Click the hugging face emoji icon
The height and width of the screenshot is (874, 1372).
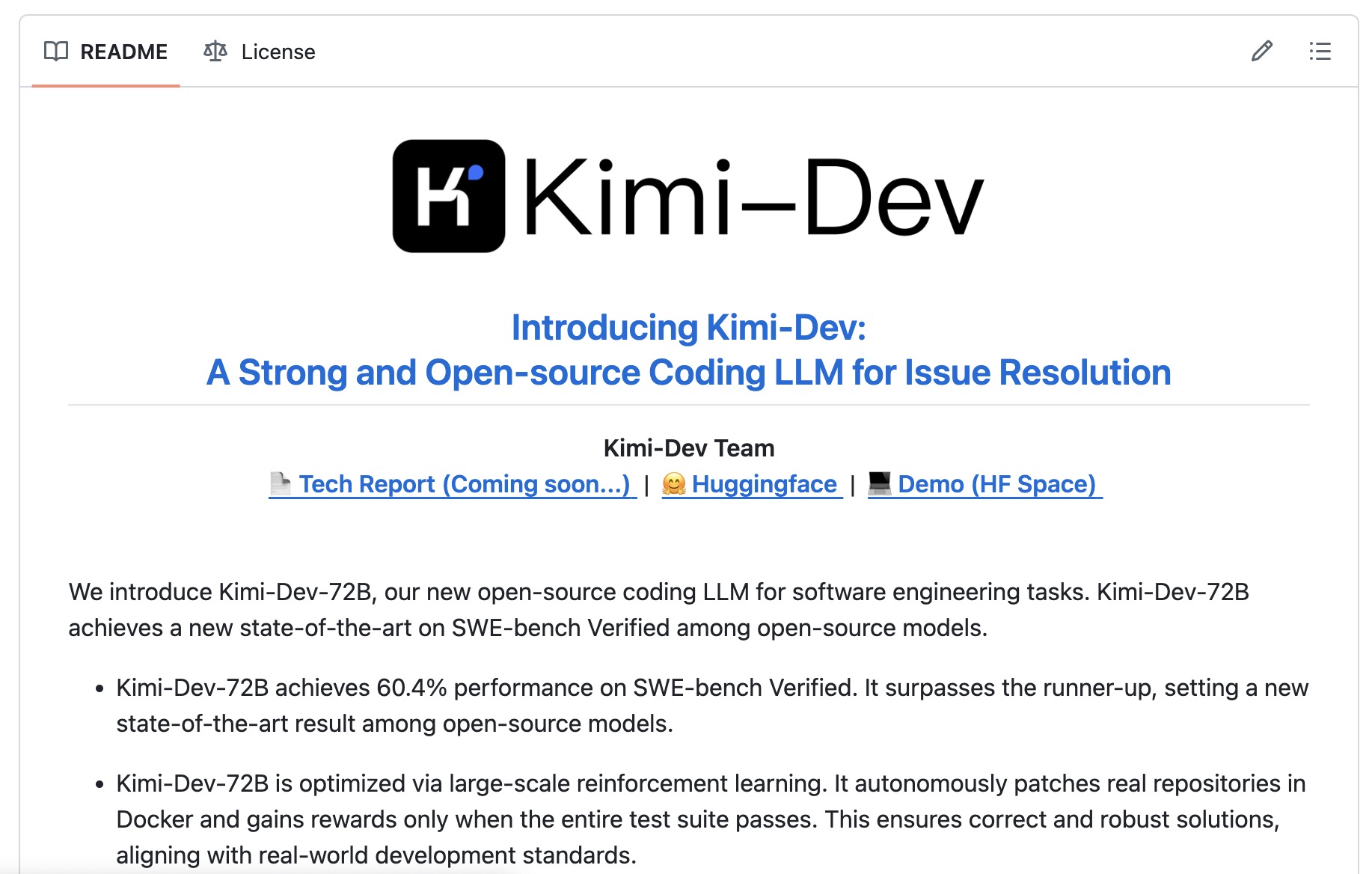coord(674,484)
